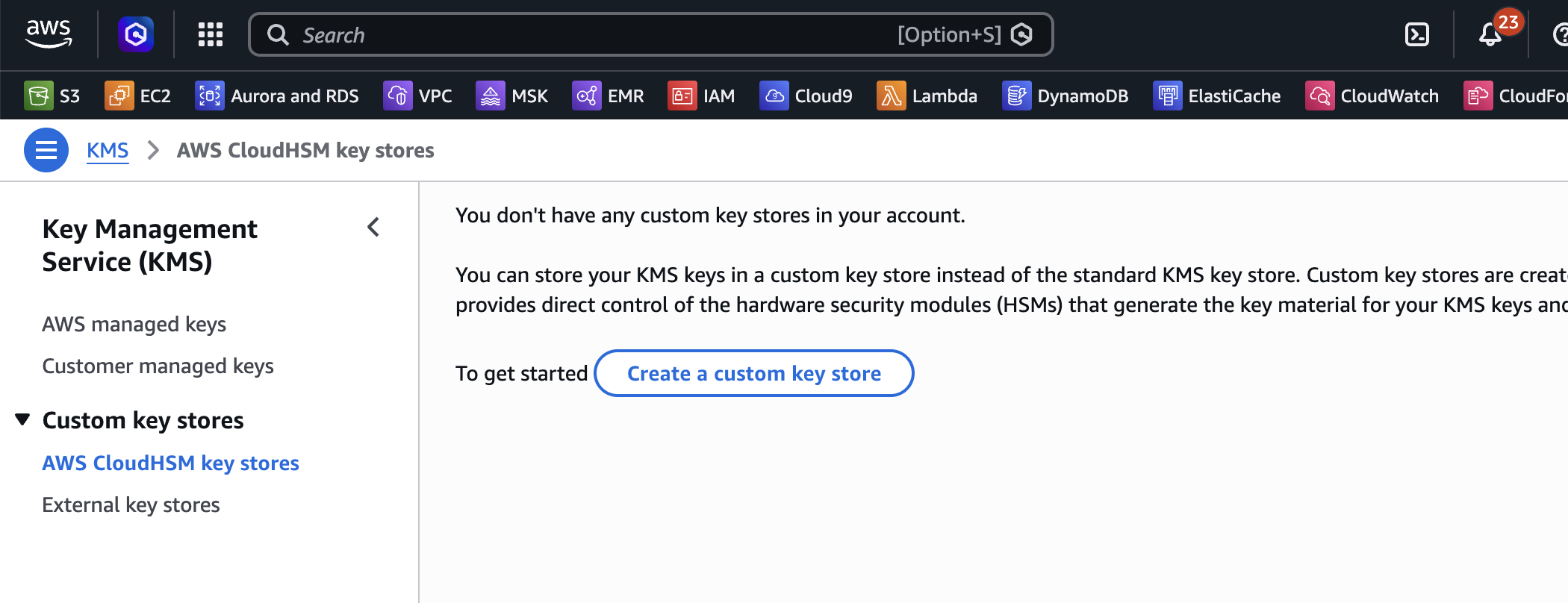
Task: Open S3 service shortcut
Action: tap(52, 96)
